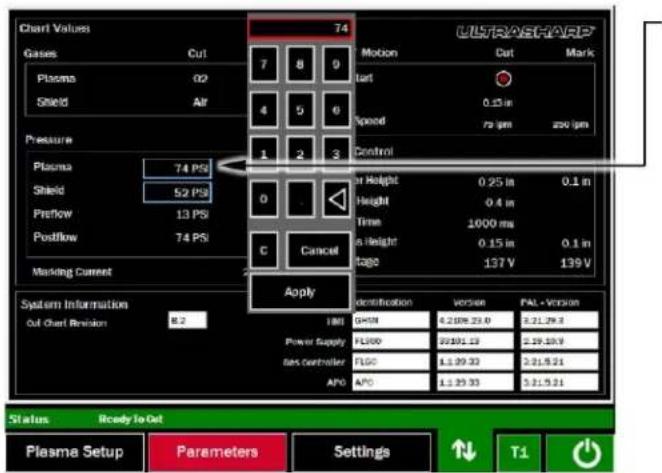Tap keypad digit 0
This screenshot has height=473, width=662.
coord(264,199)
